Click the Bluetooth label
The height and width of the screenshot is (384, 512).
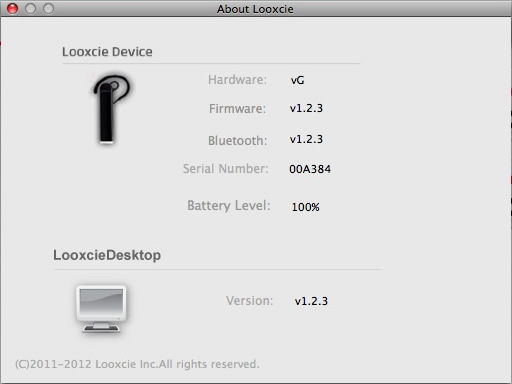(x=238, y=140)
